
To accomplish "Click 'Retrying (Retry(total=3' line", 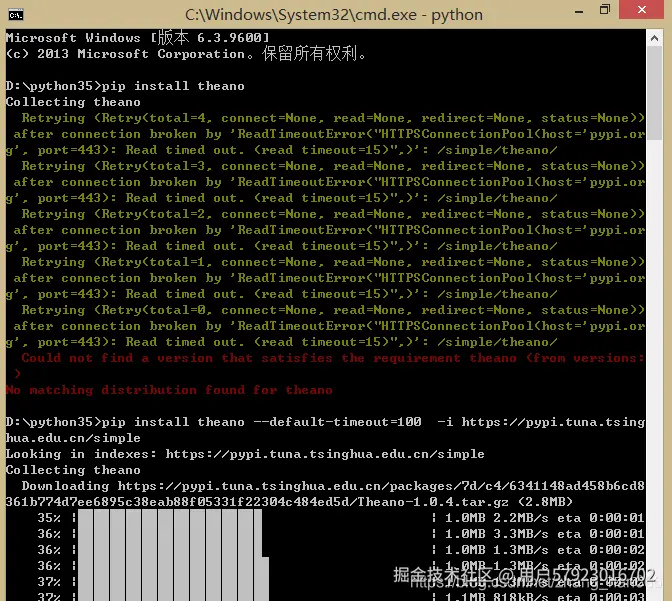I will 333,166.
